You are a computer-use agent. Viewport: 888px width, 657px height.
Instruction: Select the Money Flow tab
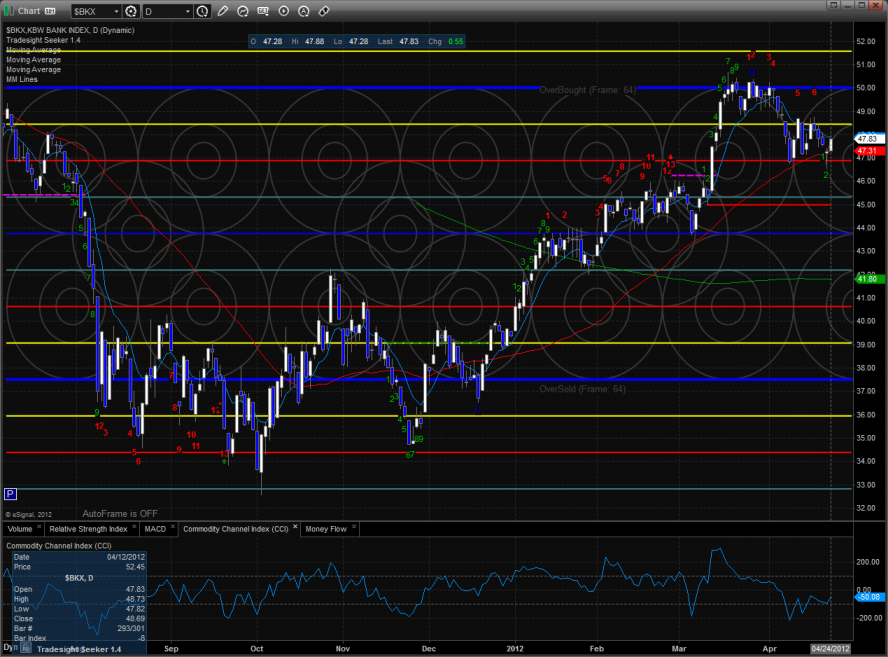[x=325, y=528]
